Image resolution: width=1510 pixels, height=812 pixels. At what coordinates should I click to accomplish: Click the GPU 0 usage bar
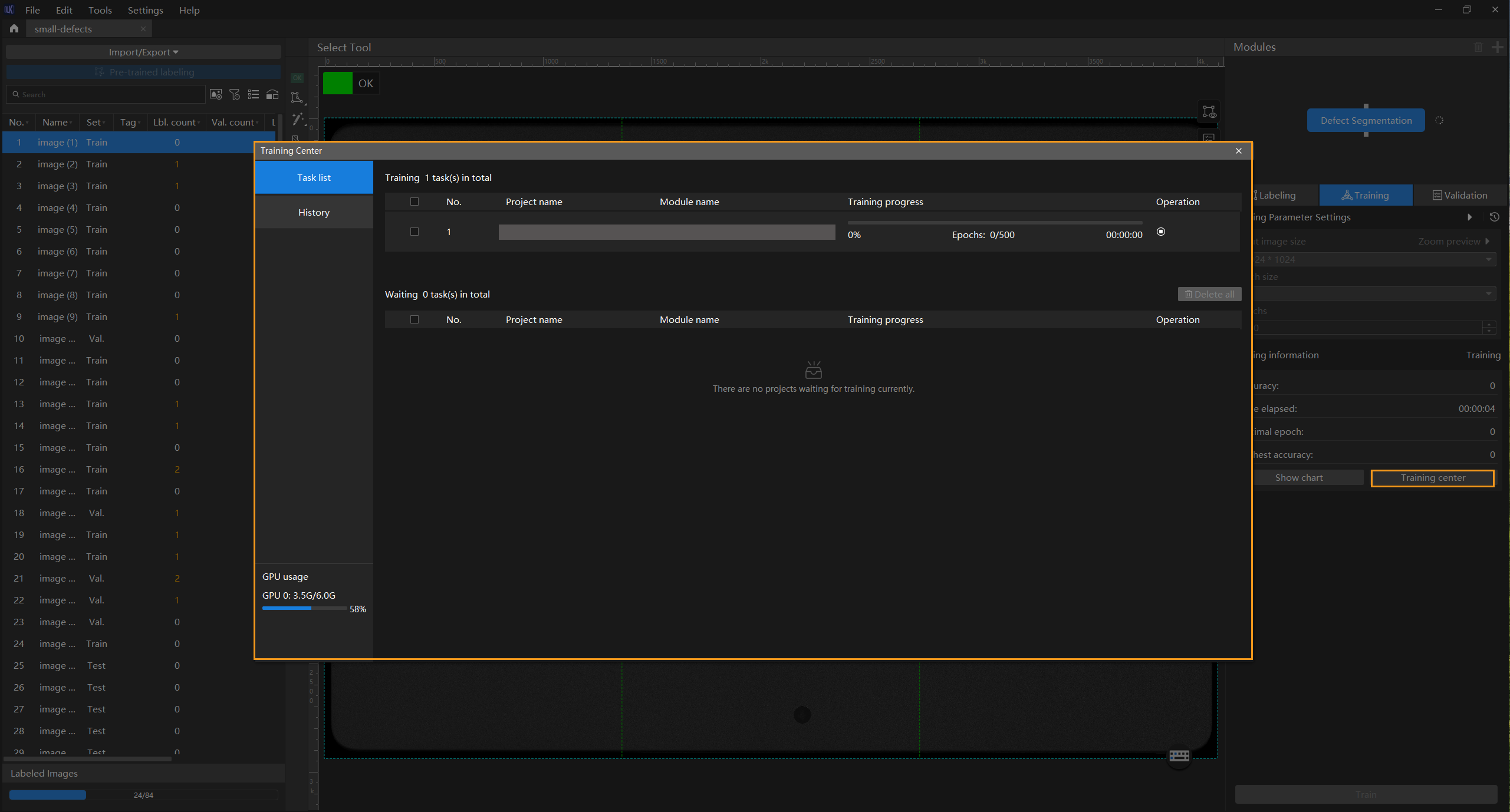[x=304, y=608]
